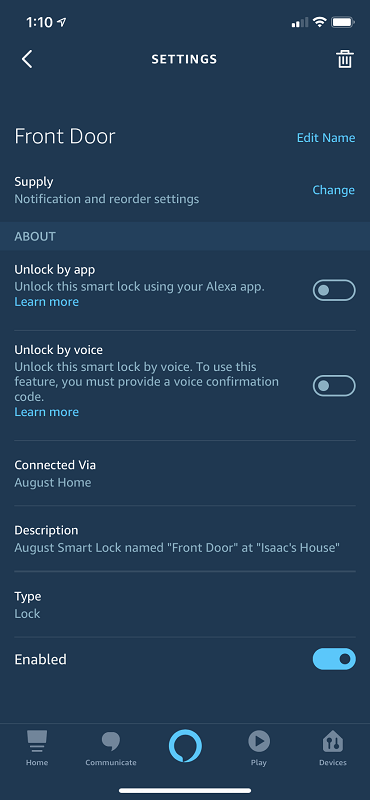370x800 pixels.
Task: Open the Communicate speech bubble tab
Action: coord(111,741)
